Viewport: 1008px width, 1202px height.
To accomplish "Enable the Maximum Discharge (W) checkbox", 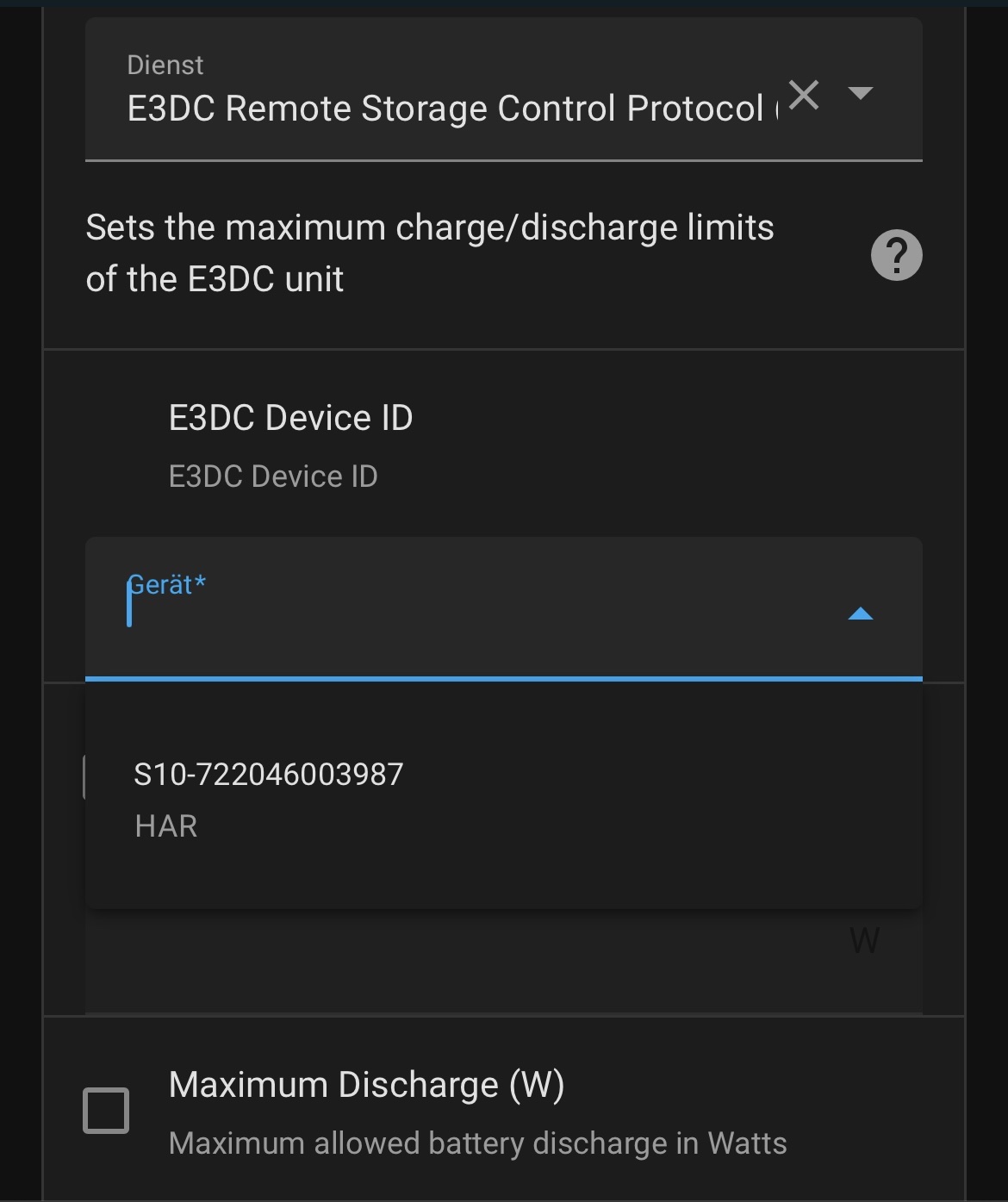I will [x=105, y=1110].
